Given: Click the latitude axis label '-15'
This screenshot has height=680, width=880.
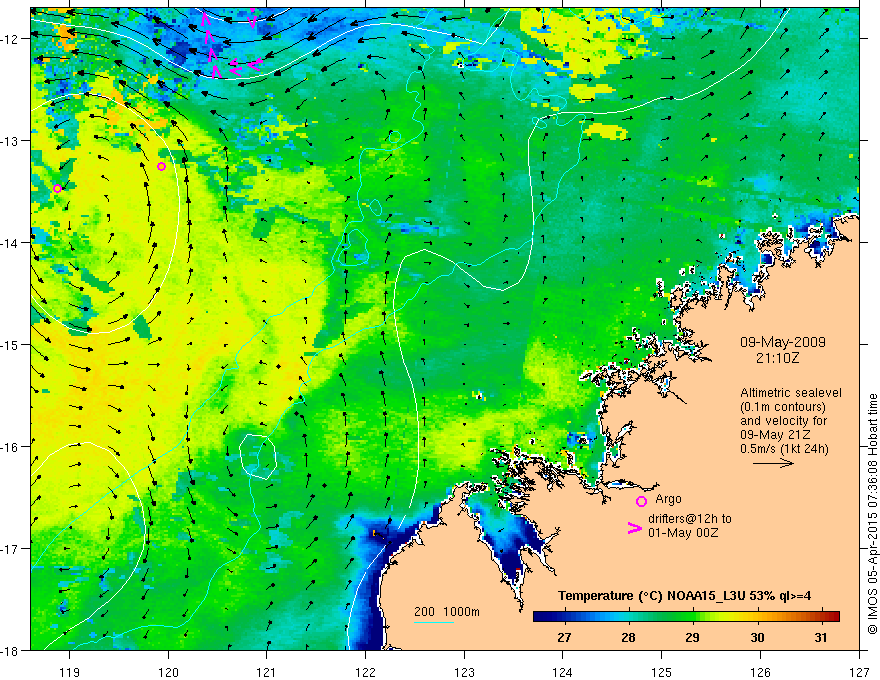Looking at the screenshot, I should point(11,344).
